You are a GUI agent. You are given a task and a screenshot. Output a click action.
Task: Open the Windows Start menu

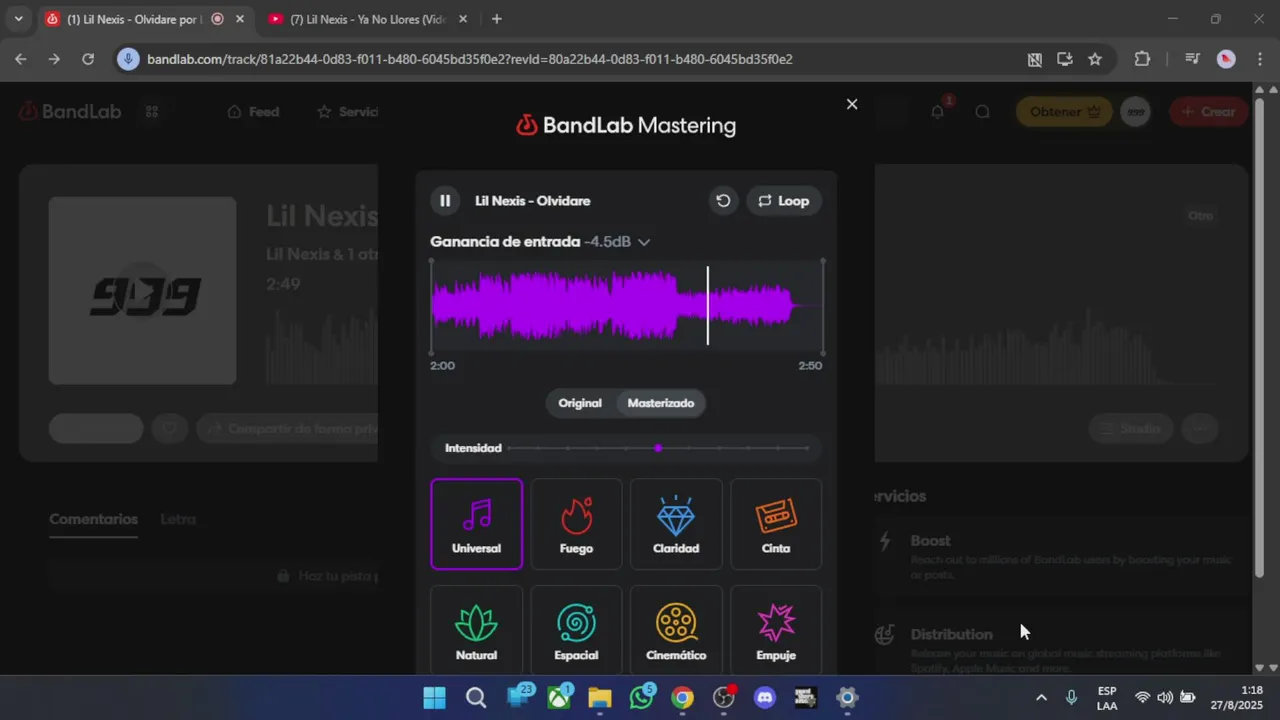[434, 698]
